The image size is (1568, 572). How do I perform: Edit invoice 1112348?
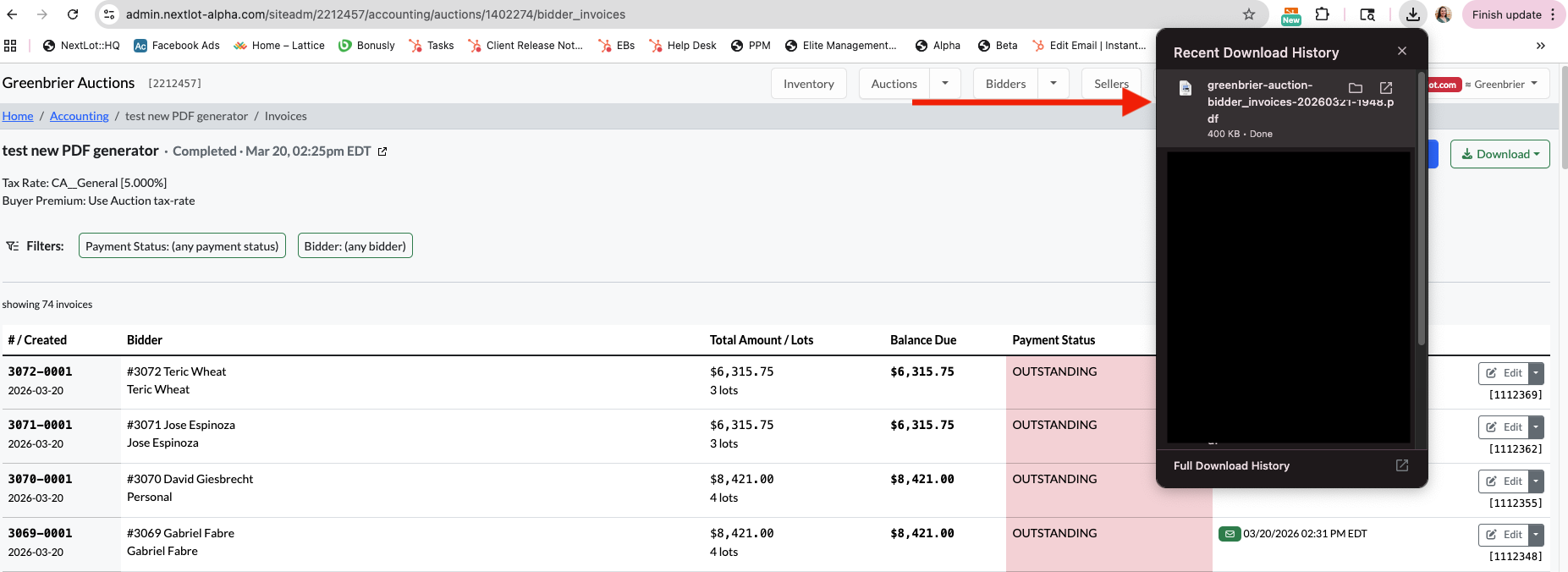[x=1505, y=535]
